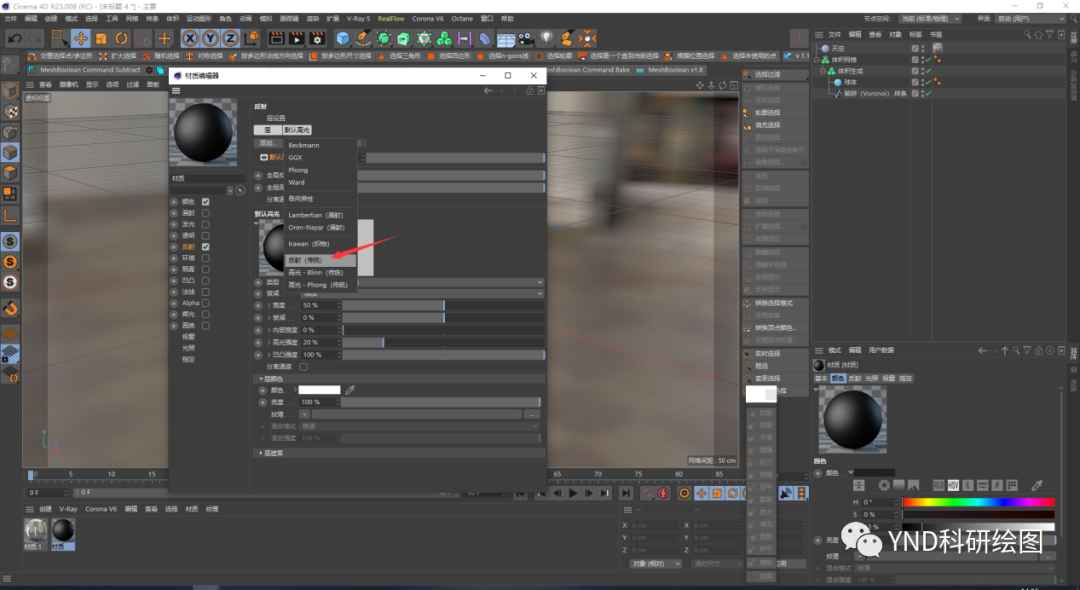This screenshot has height=590, width=1080.
Task: Expand the 层遮罩 section
Action: click(261, 453)
